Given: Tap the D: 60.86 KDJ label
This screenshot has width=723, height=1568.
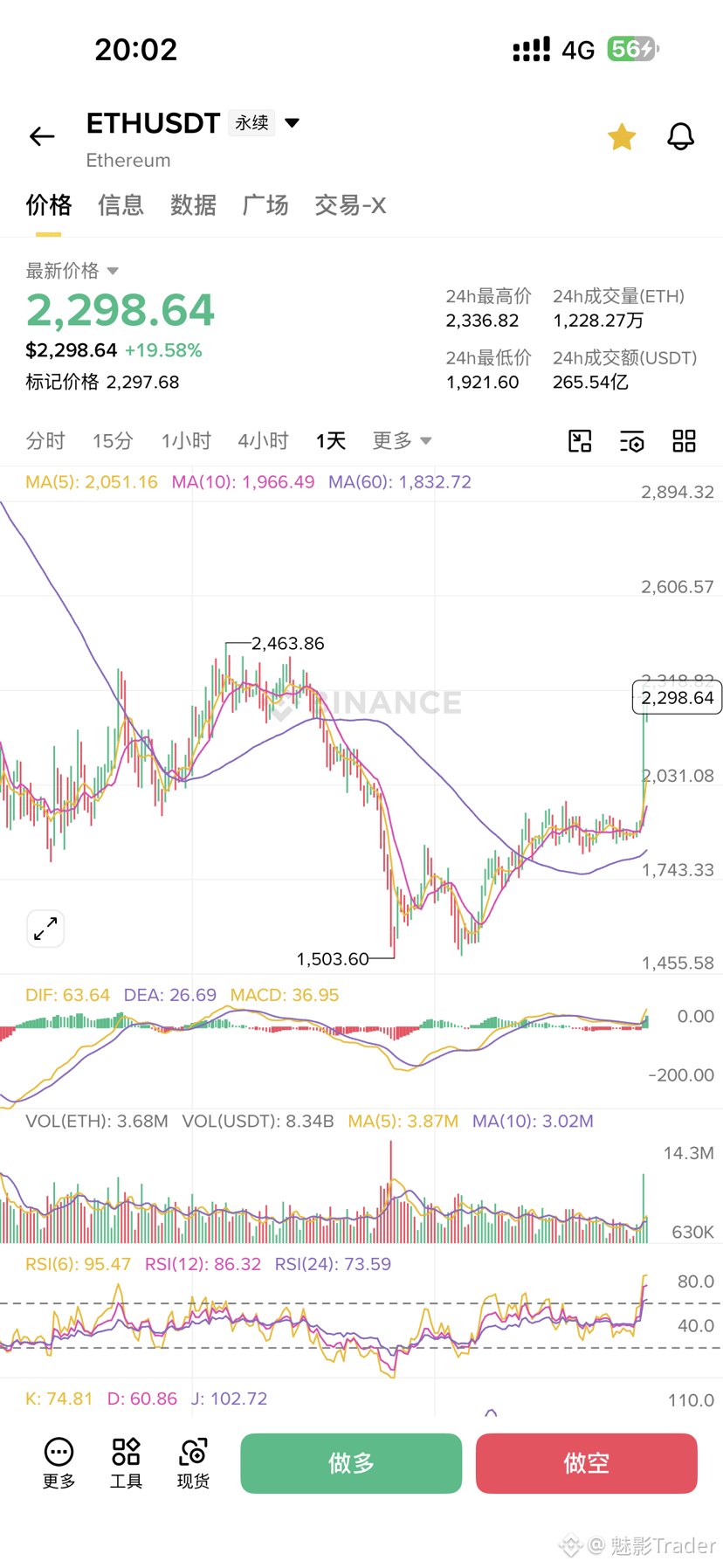Looking at the screenshot, I should click(142, 1399).
